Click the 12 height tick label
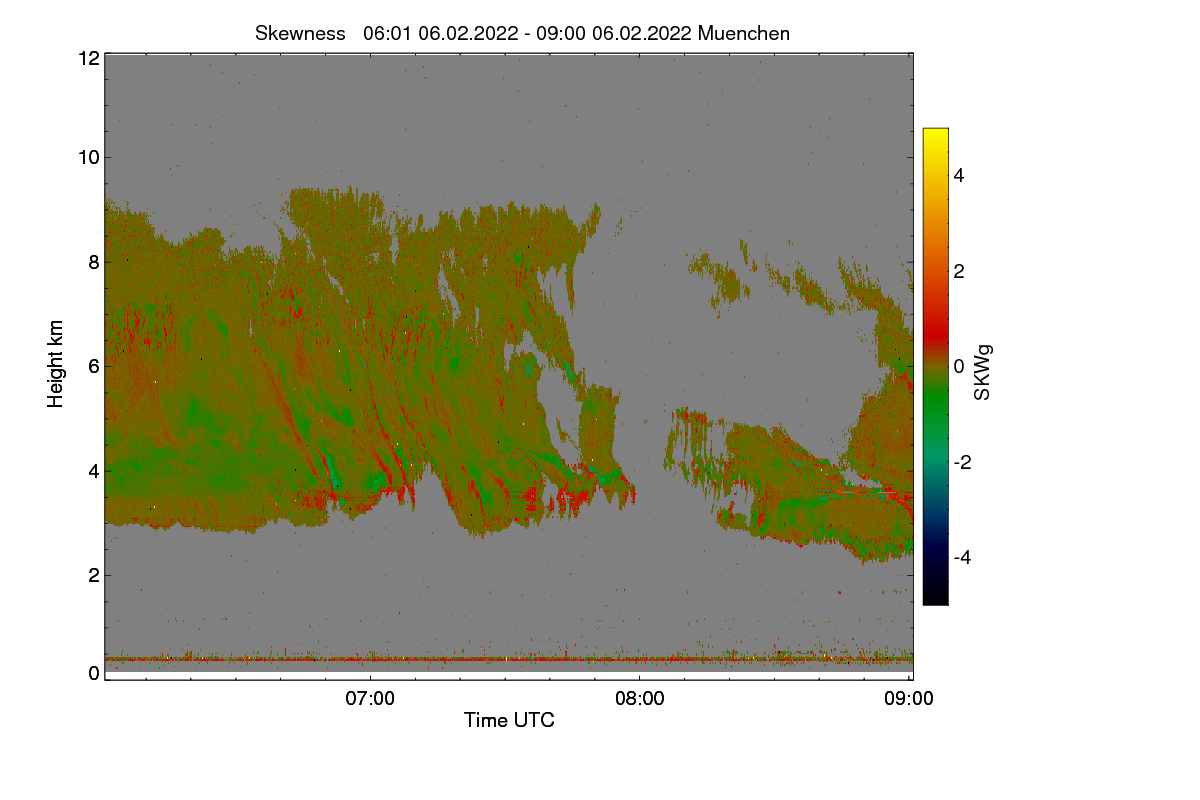This screenshot has width=1200, height=800. (x=88, y=58)
